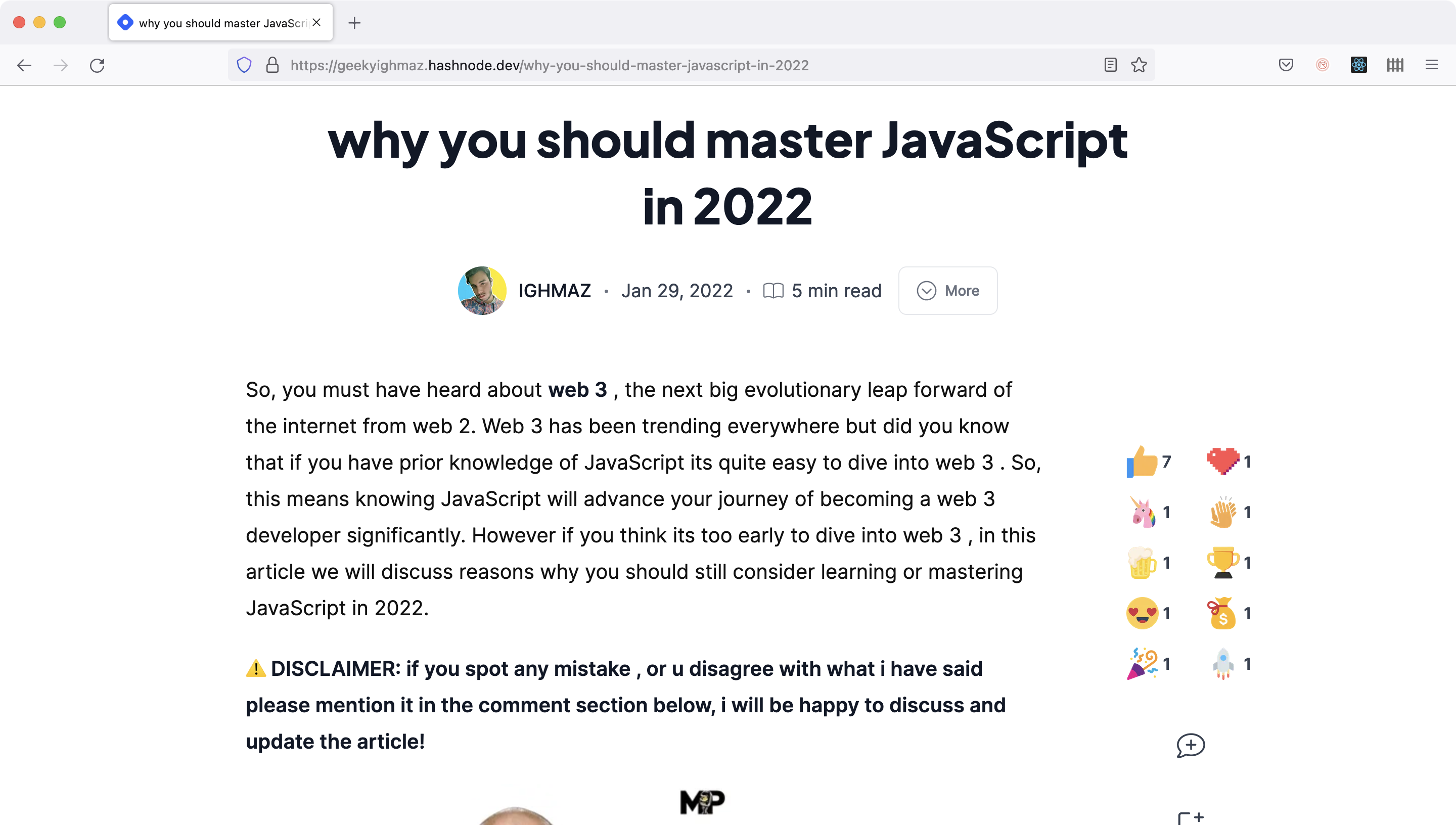Bookmark this page with star icon
The width and height of the screenshot is (1456, 825).
[1139, 65]
